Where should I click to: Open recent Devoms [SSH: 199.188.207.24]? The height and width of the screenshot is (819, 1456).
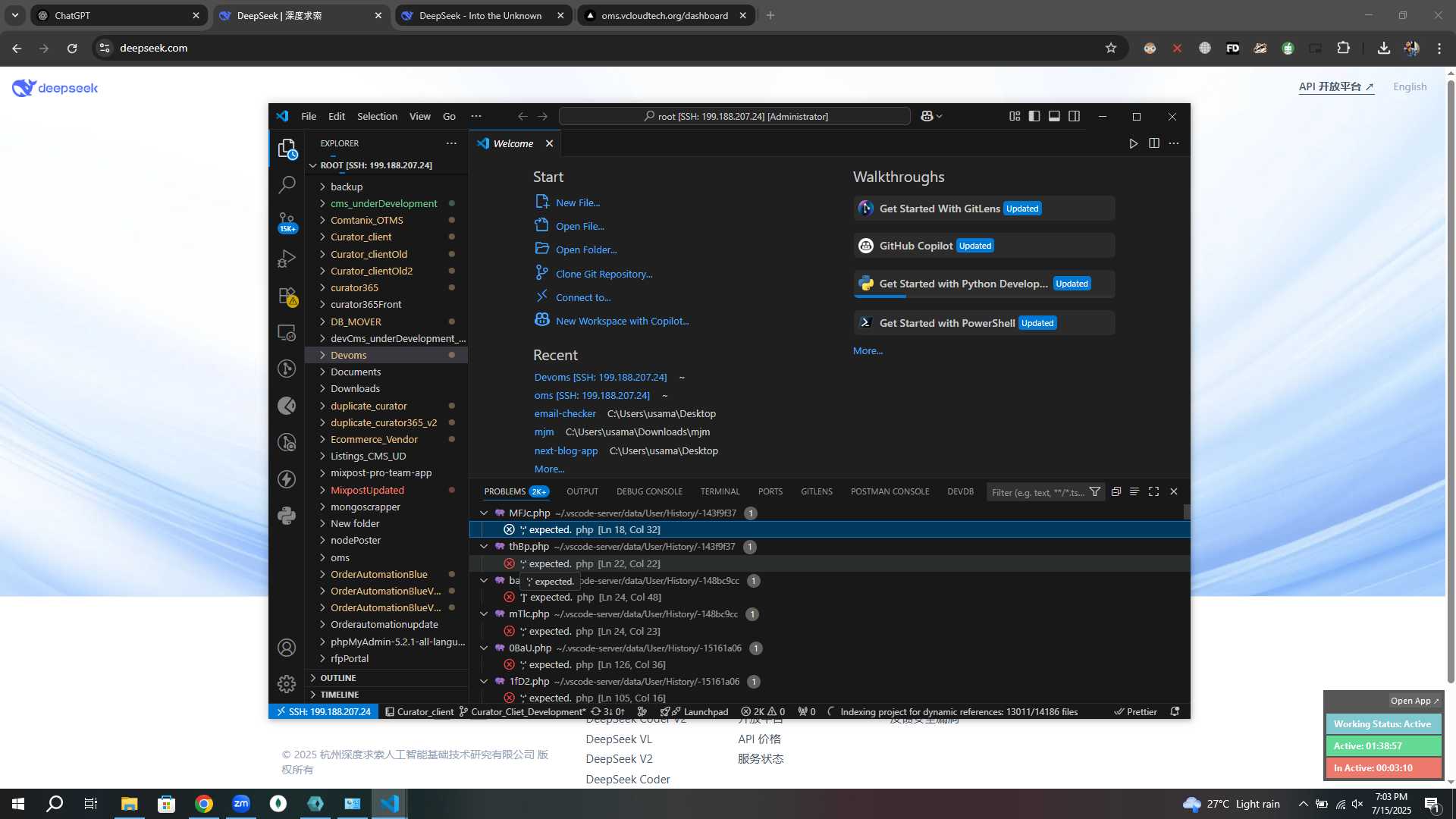(601, 377)
